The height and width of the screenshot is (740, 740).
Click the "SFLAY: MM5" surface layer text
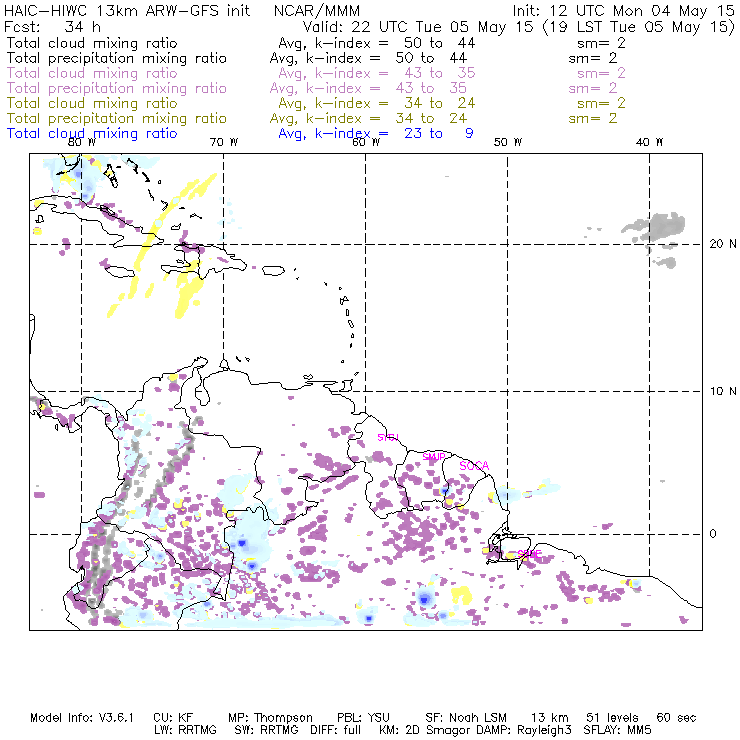tap(617, 730)
